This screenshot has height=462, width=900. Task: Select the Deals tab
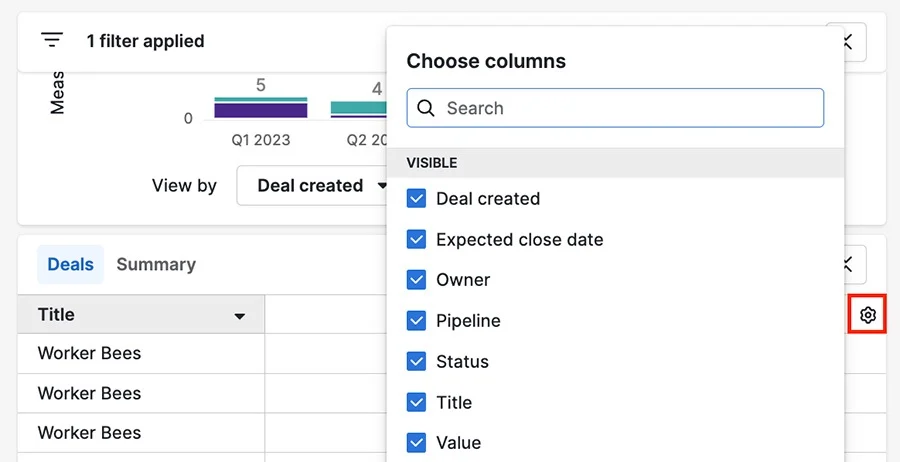pos(70,265)
